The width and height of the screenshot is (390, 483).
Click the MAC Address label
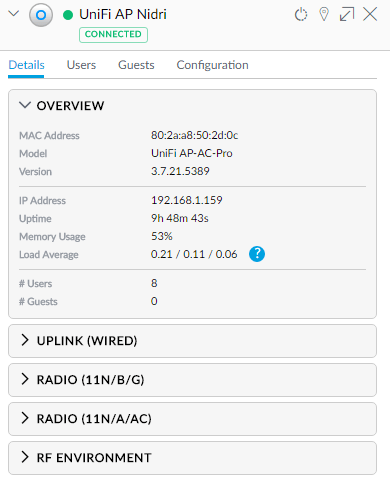(x=49, y=136)
